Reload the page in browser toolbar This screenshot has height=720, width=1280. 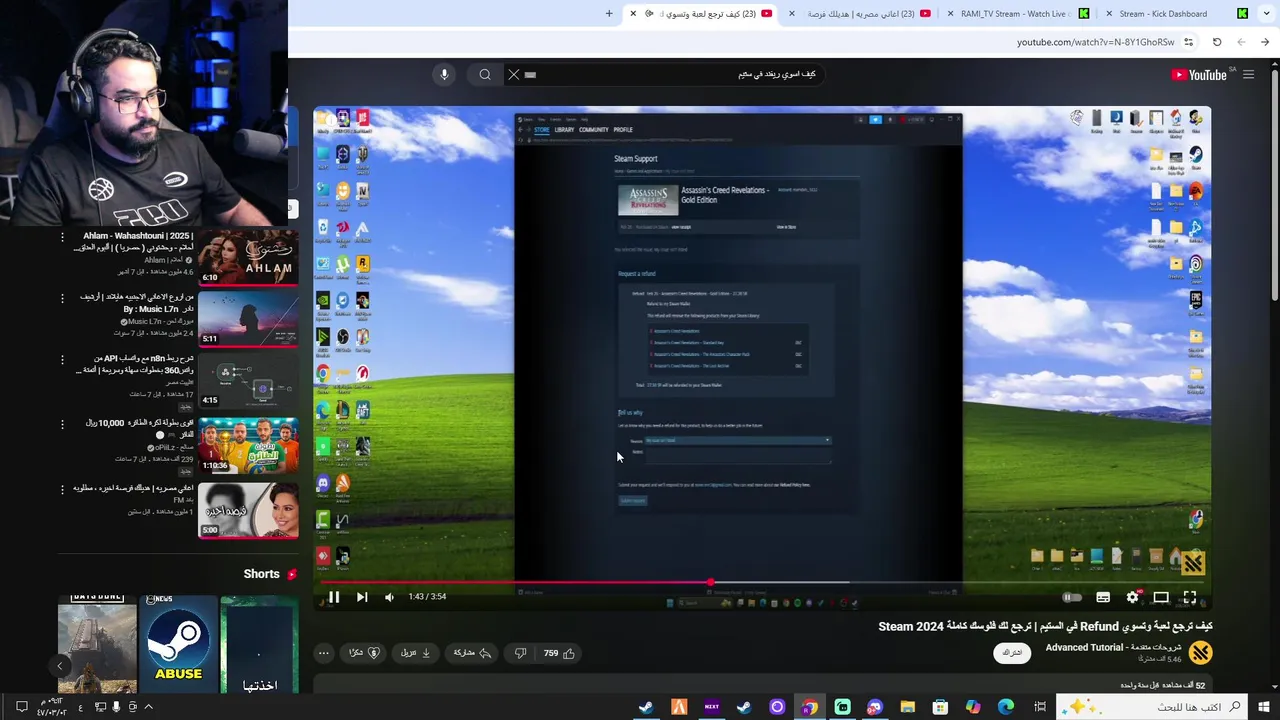1217,42
